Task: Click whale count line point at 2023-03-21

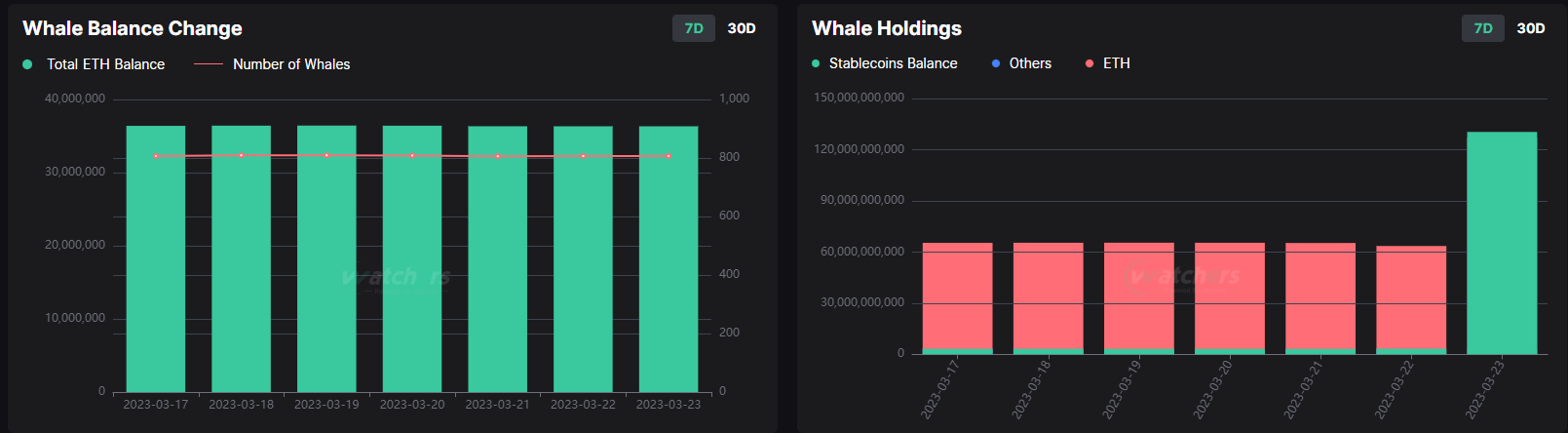Action: tap(498, 156)
